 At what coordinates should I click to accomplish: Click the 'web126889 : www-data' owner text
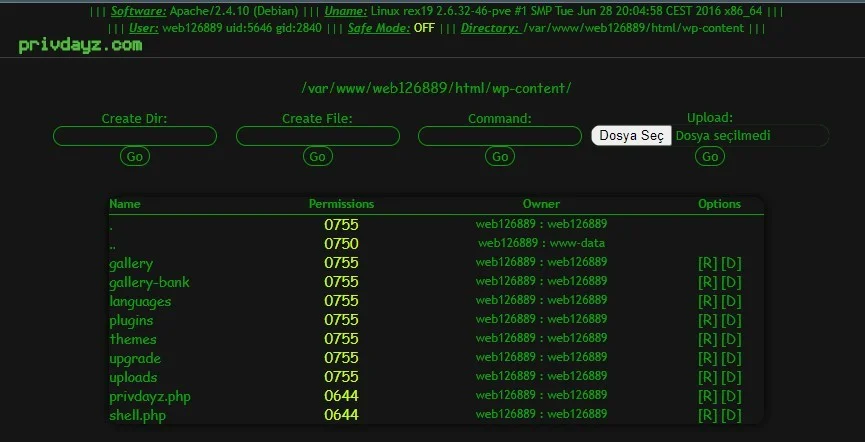[x=541, y=243]
